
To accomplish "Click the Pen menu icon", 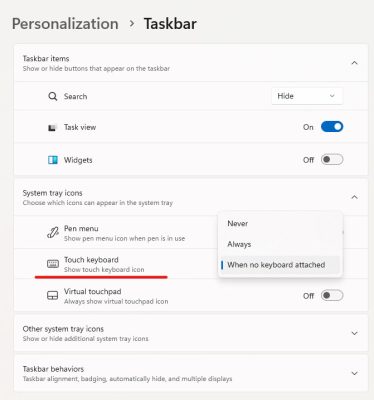I will [x=53, y=232].
